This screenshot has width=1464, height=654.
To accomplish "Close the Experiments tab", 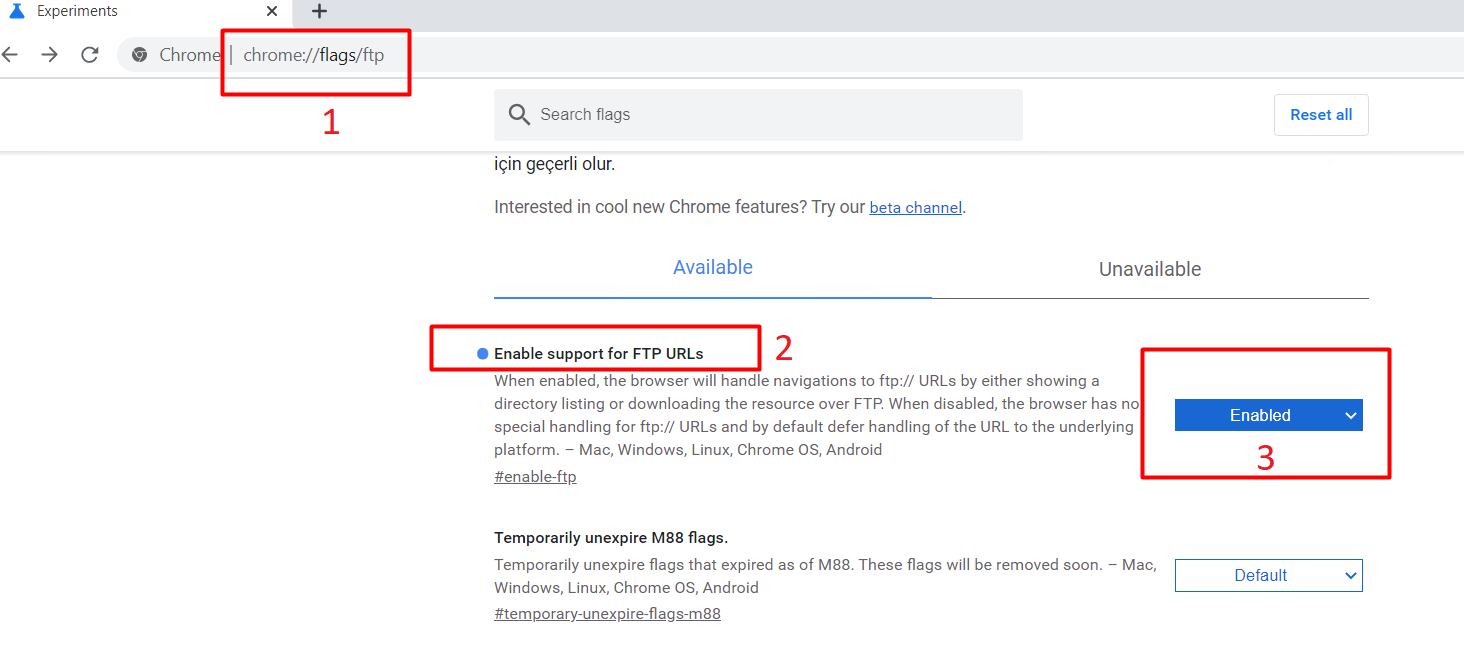I will (272, 11).
